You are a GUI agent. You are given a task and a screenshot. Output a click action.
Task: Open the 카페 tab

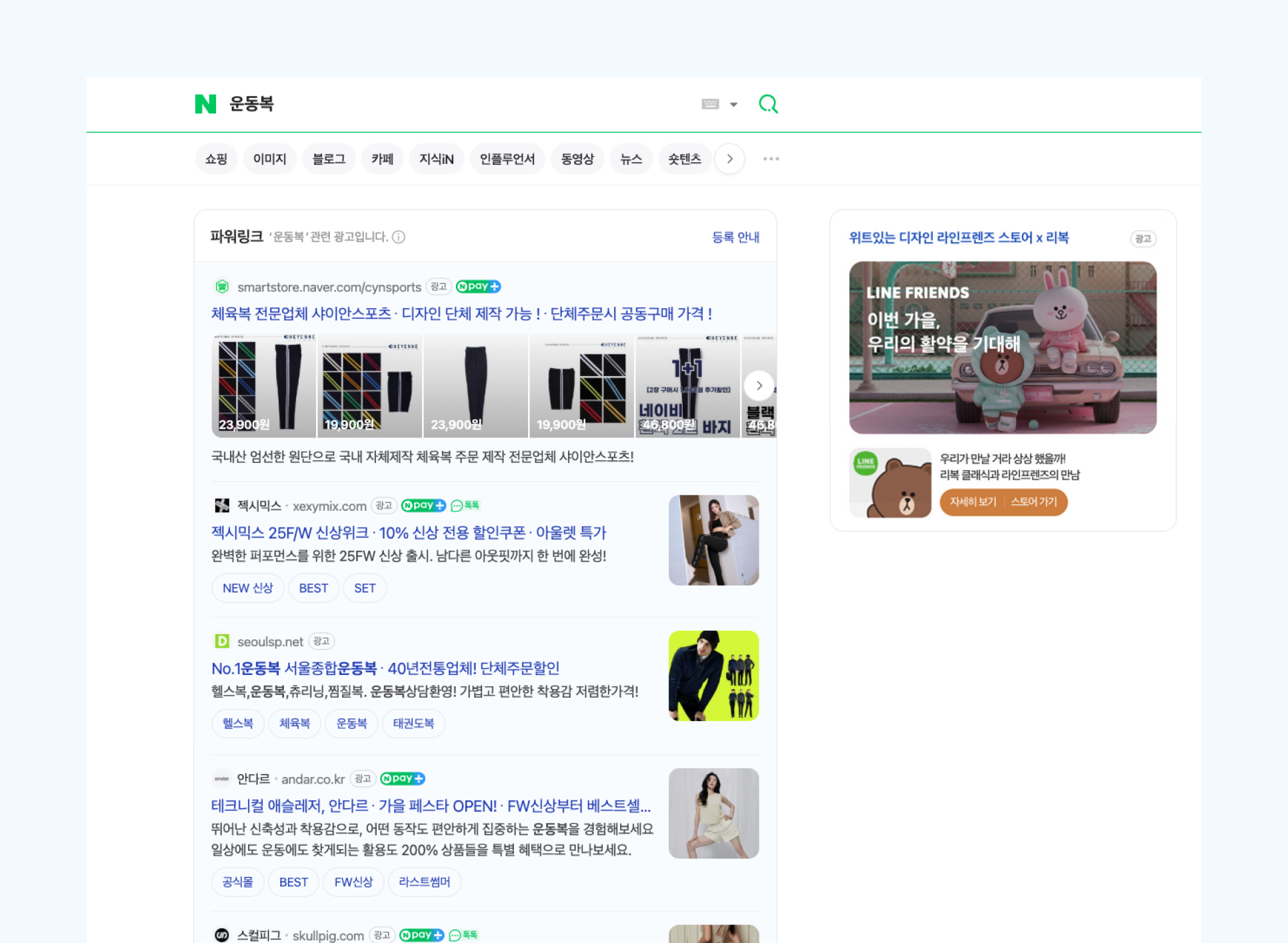tap(383, 159)
